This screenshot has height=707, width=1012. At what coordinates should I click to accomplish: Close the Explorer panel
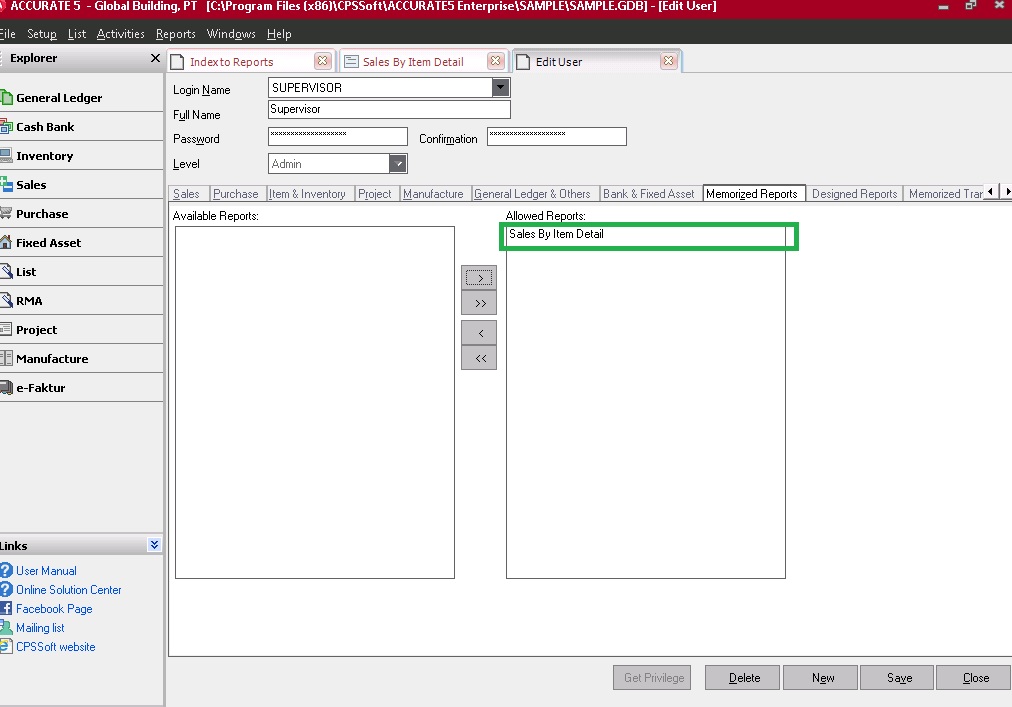(x=155, y=58)
